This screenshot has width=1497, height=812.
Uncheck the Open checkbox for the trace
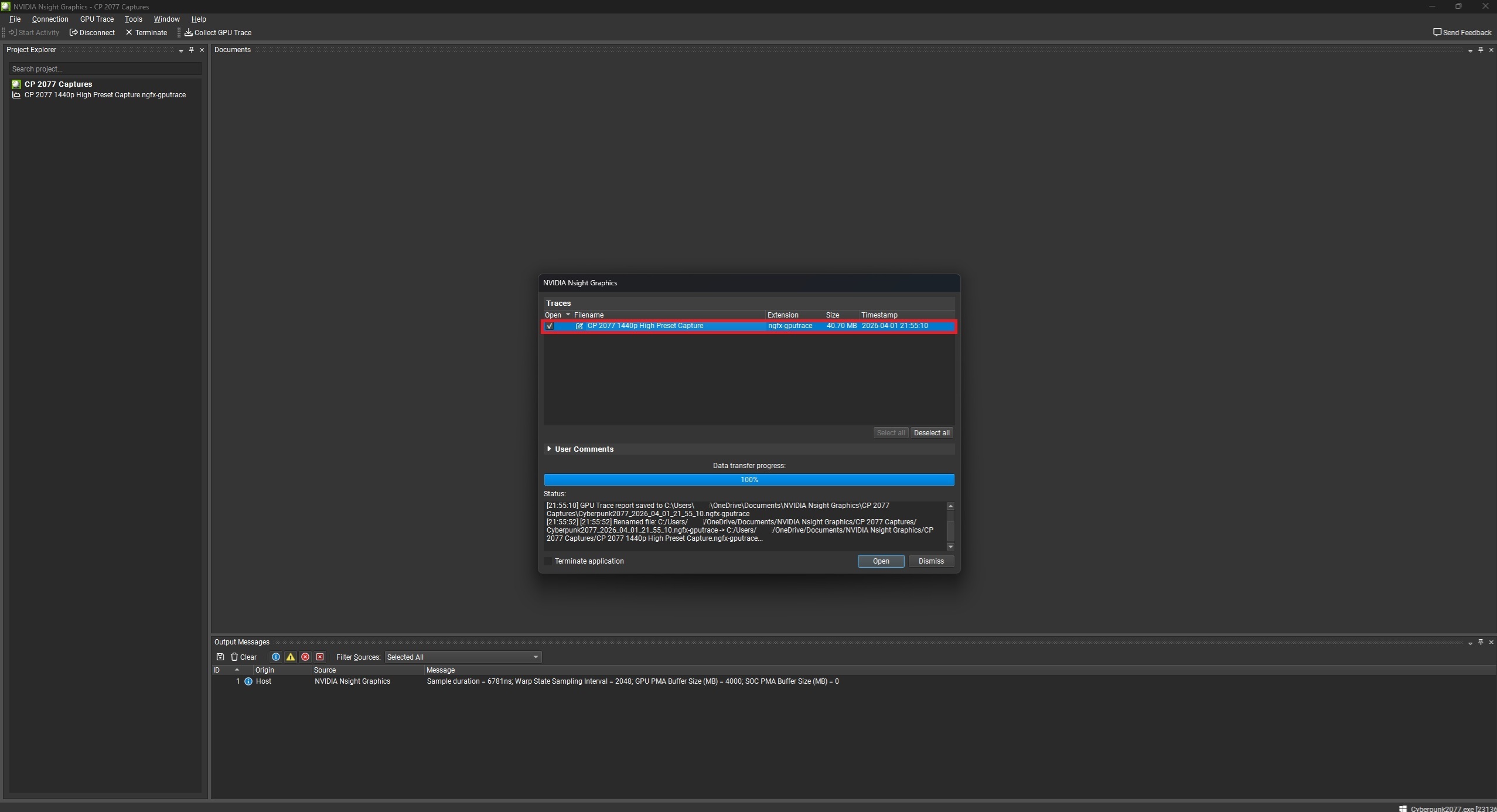pyautogui.click(x=550, y=326)
